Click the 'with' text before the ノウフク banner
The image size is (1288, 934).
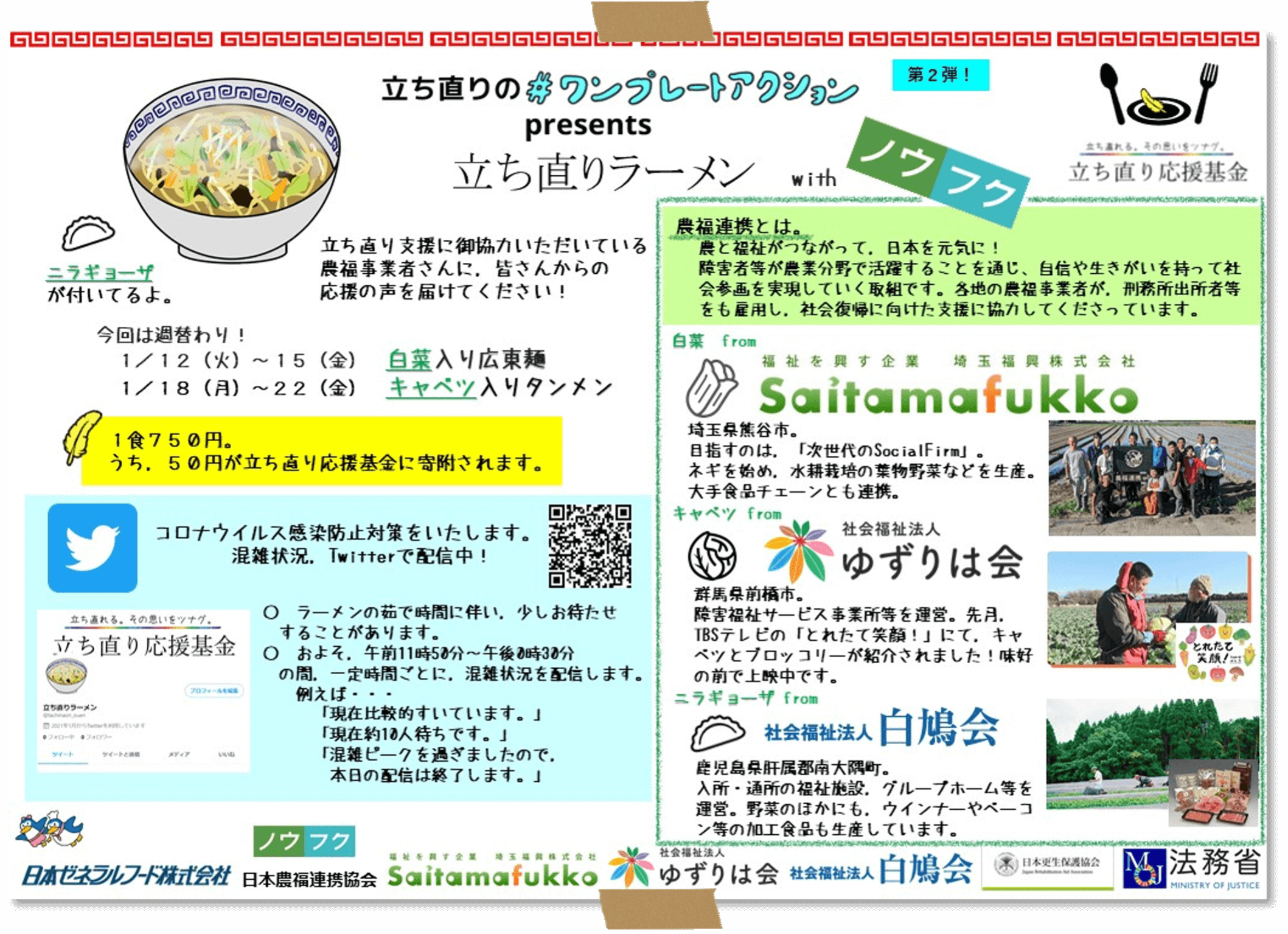813,179
